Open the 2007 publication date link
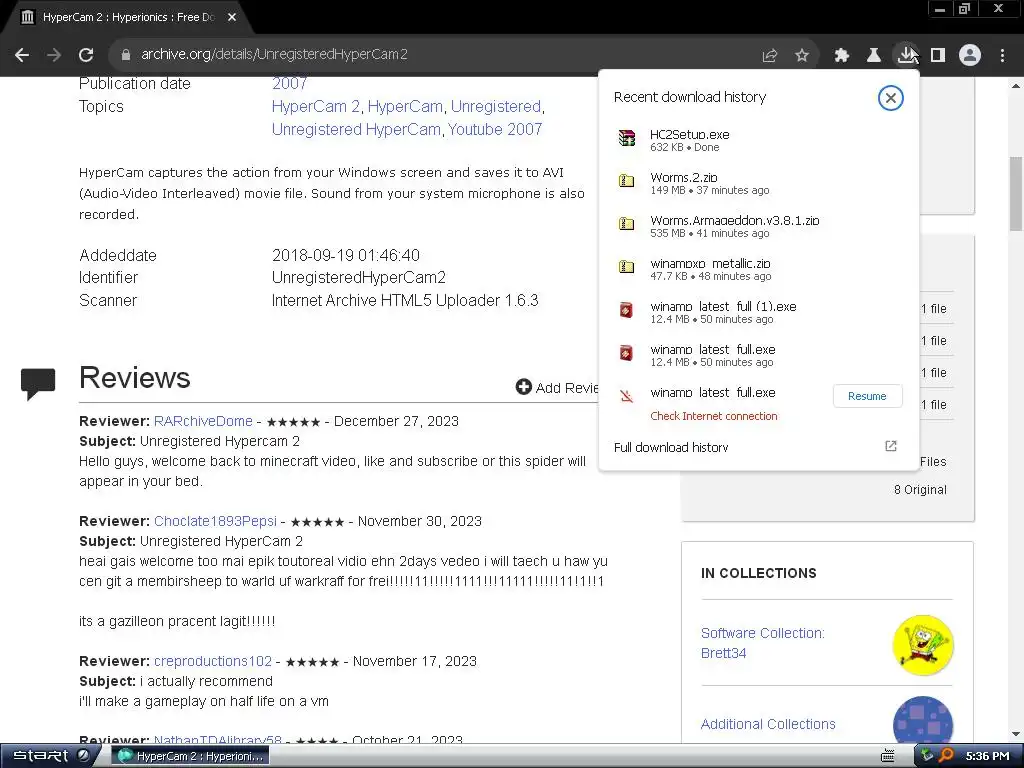The image size is (1024, 768). point(289,84)
